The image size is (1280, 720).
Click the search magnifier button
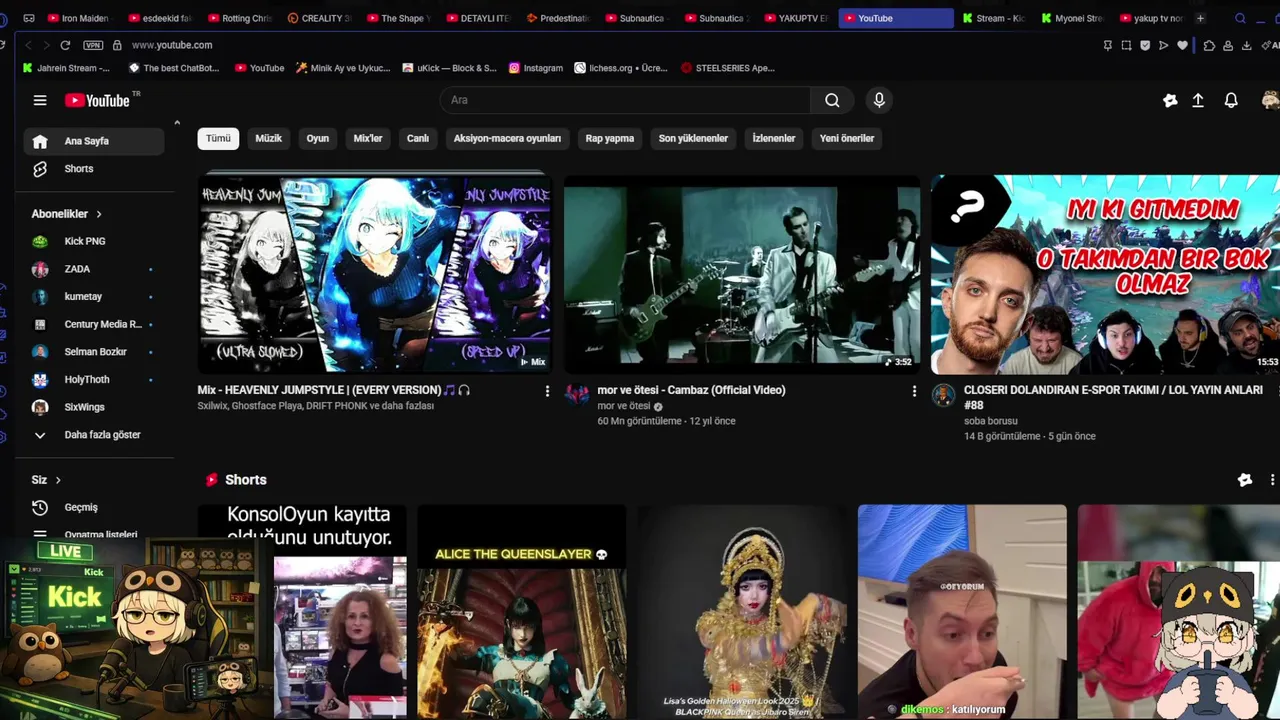(832, 100)
